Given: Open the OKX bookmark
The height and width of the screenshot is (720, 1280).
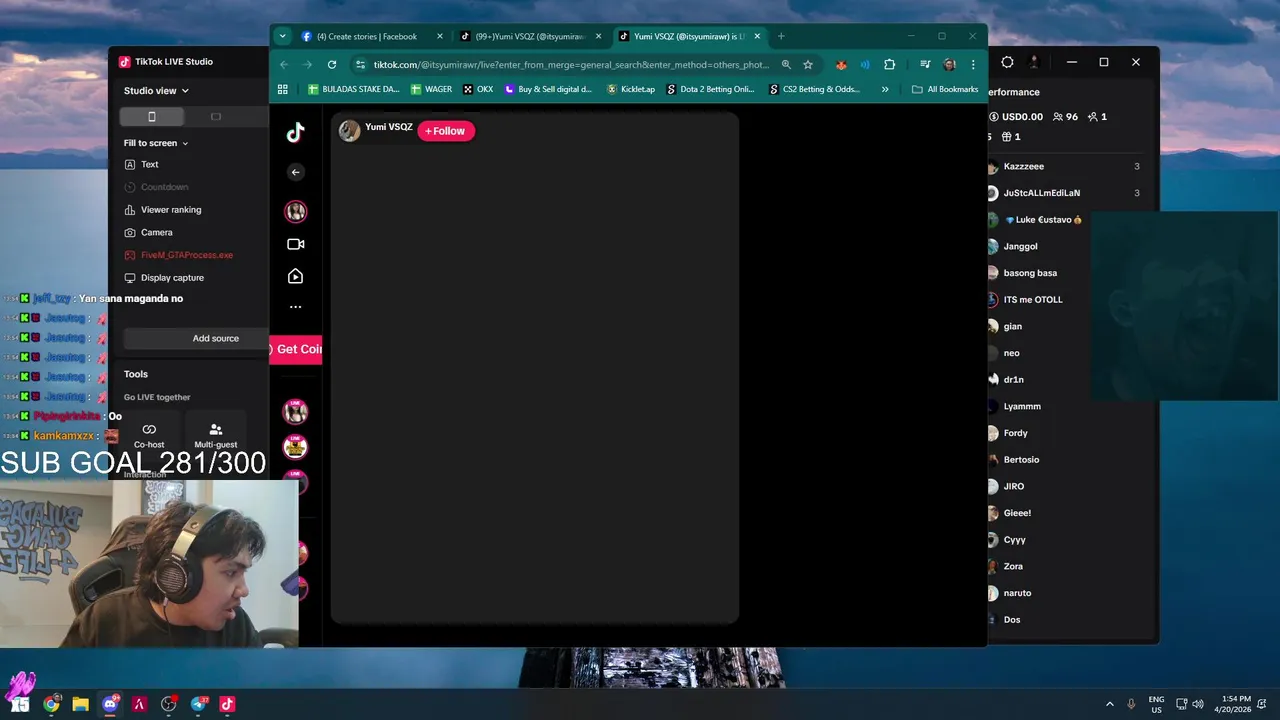Looking at the screenshot, I should pyautogui.click(x=478, y=89).
